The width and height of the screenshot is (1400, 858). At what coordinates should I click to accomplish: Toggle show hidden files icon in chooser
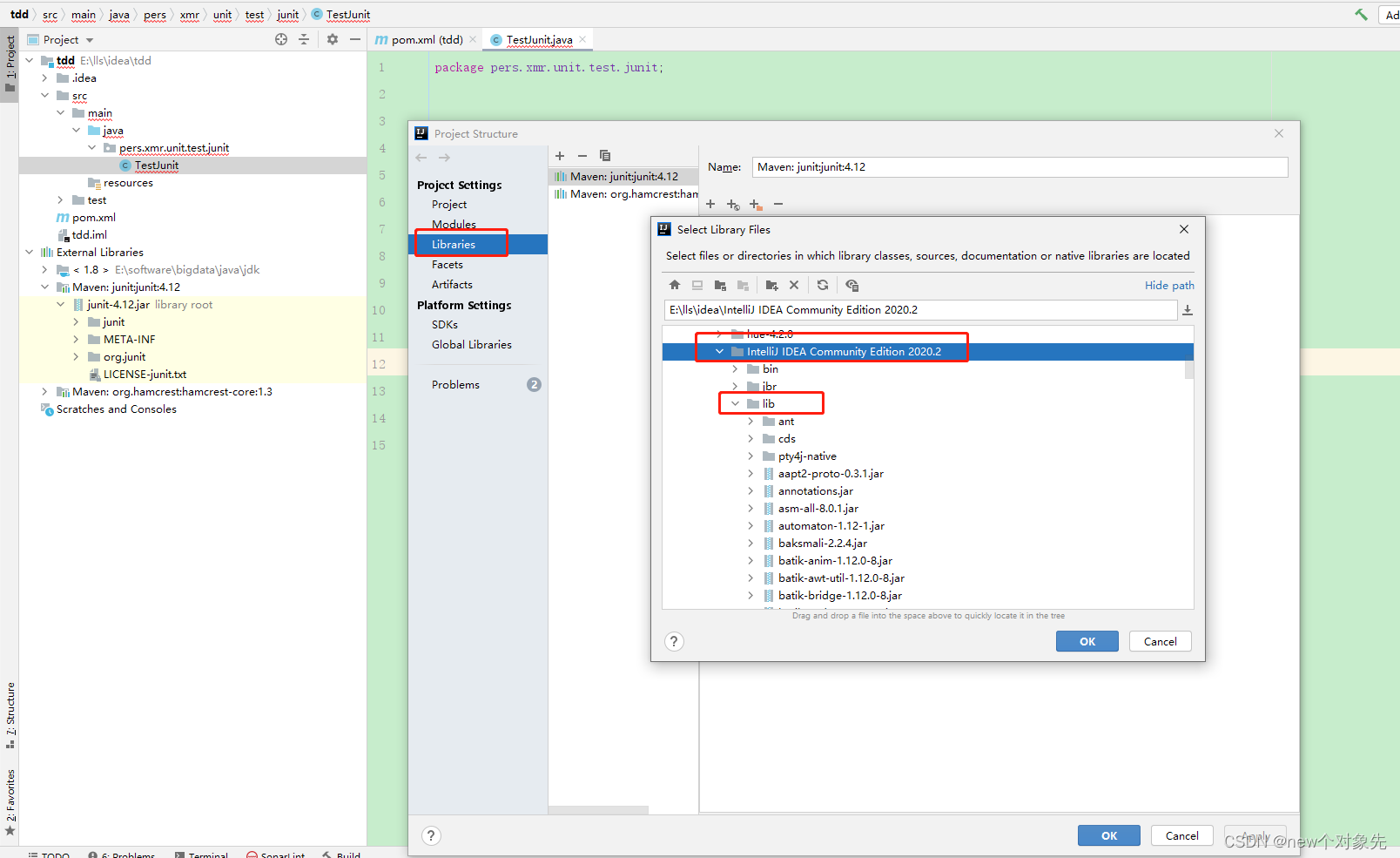851,285
